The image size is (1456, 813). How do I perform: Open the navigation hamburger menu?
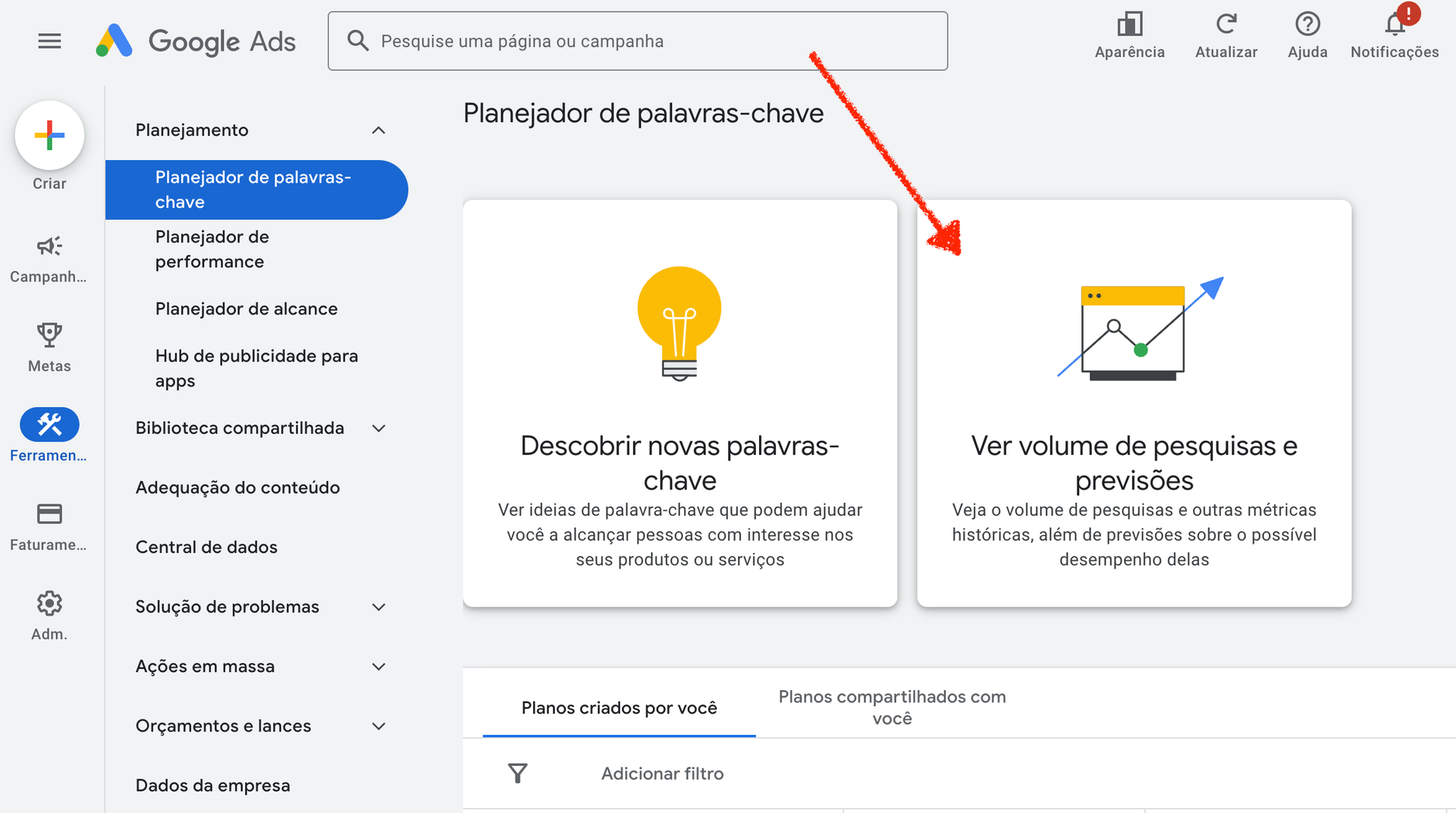tap(49, 41)
